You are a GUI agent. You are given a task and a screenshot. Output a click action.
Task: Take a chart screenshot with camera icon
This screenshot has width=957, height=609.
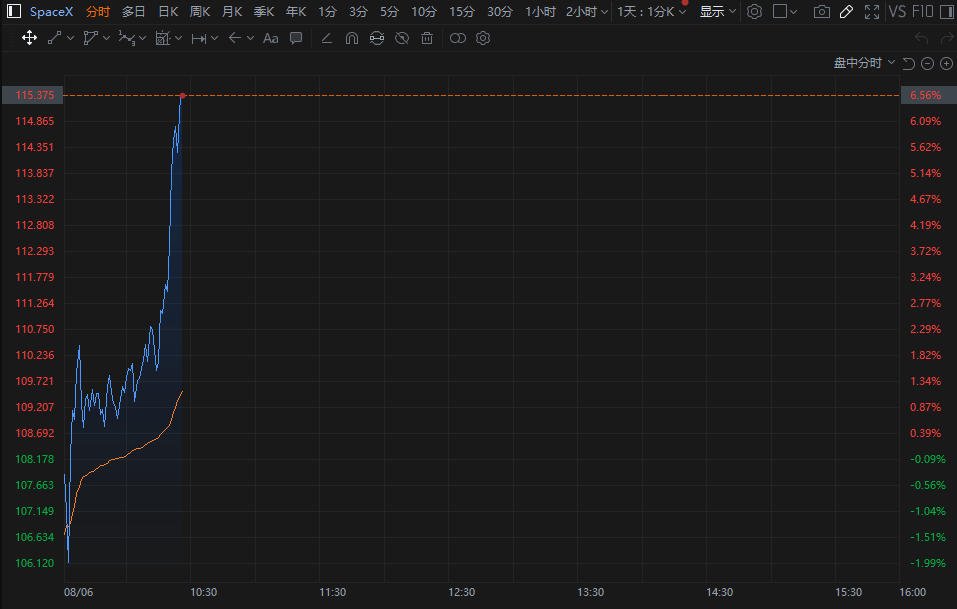tap(822, 12)
